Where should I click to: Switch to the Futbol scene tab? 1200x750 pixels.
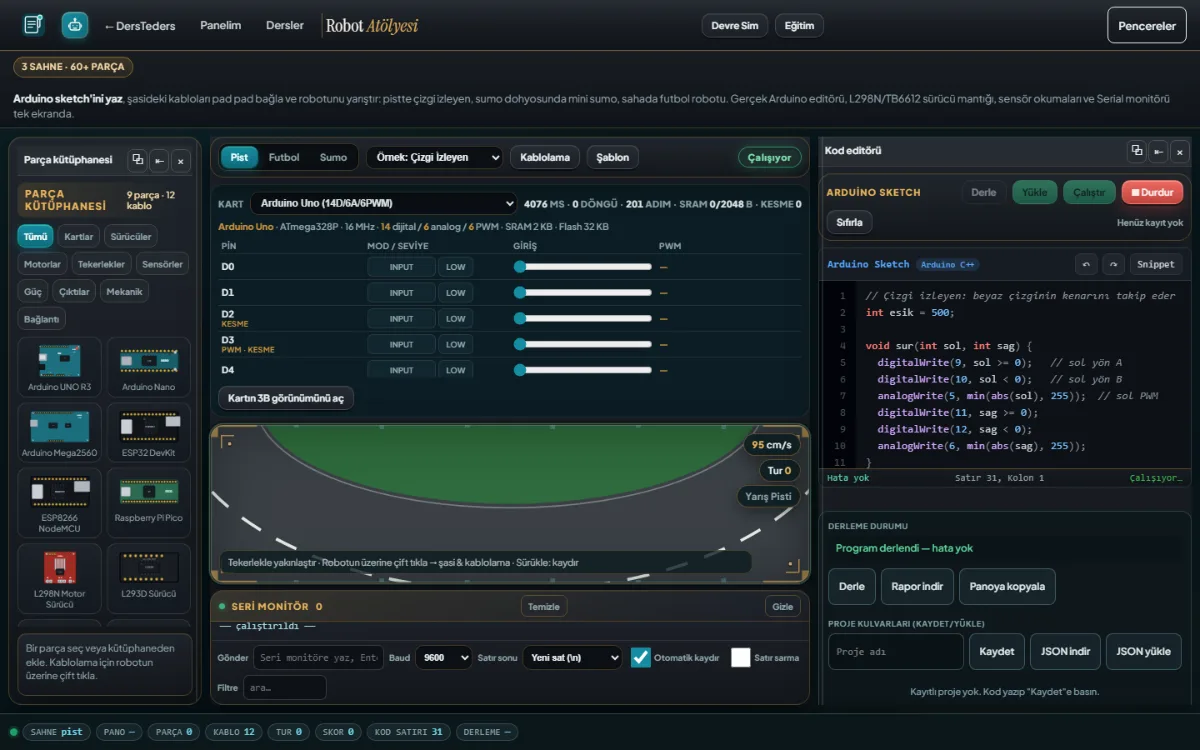tap(284, 157)
